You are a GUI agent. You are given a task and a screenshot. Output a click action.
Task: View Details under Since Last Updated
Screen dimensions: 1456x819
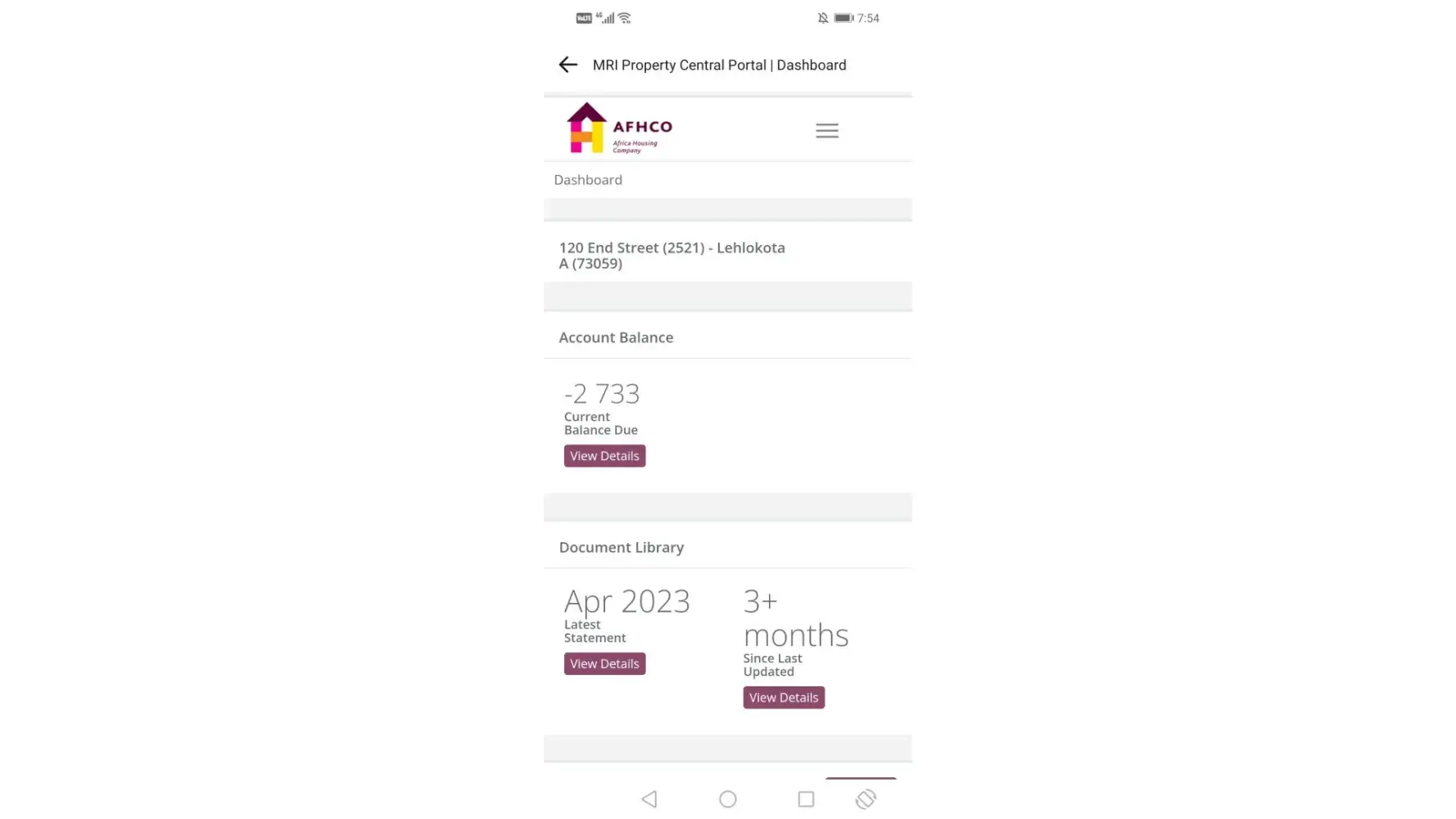pyautogui.click(x=783, y=698)
